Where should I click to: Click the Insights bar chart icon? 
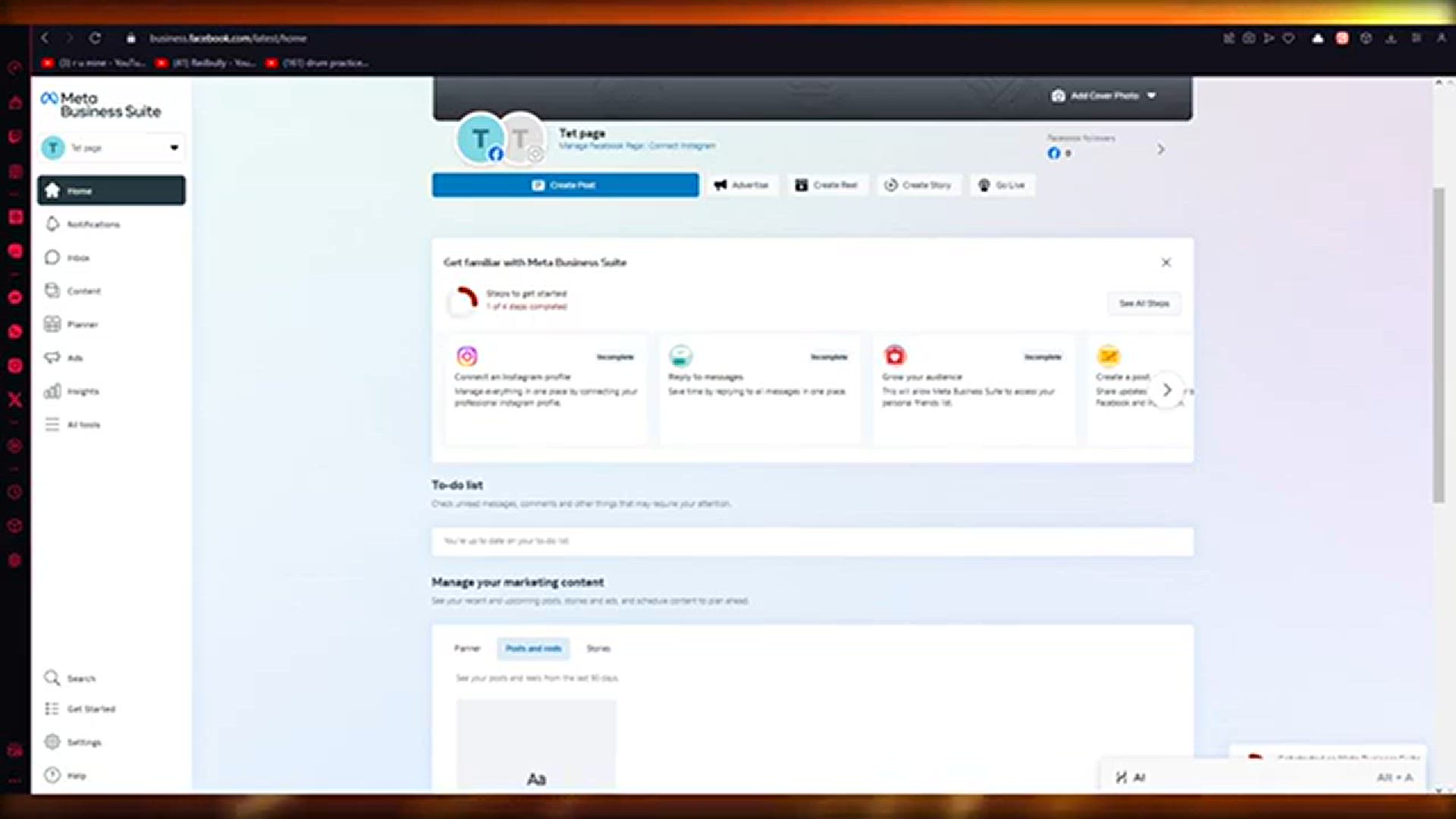click(x=52, y=391)
